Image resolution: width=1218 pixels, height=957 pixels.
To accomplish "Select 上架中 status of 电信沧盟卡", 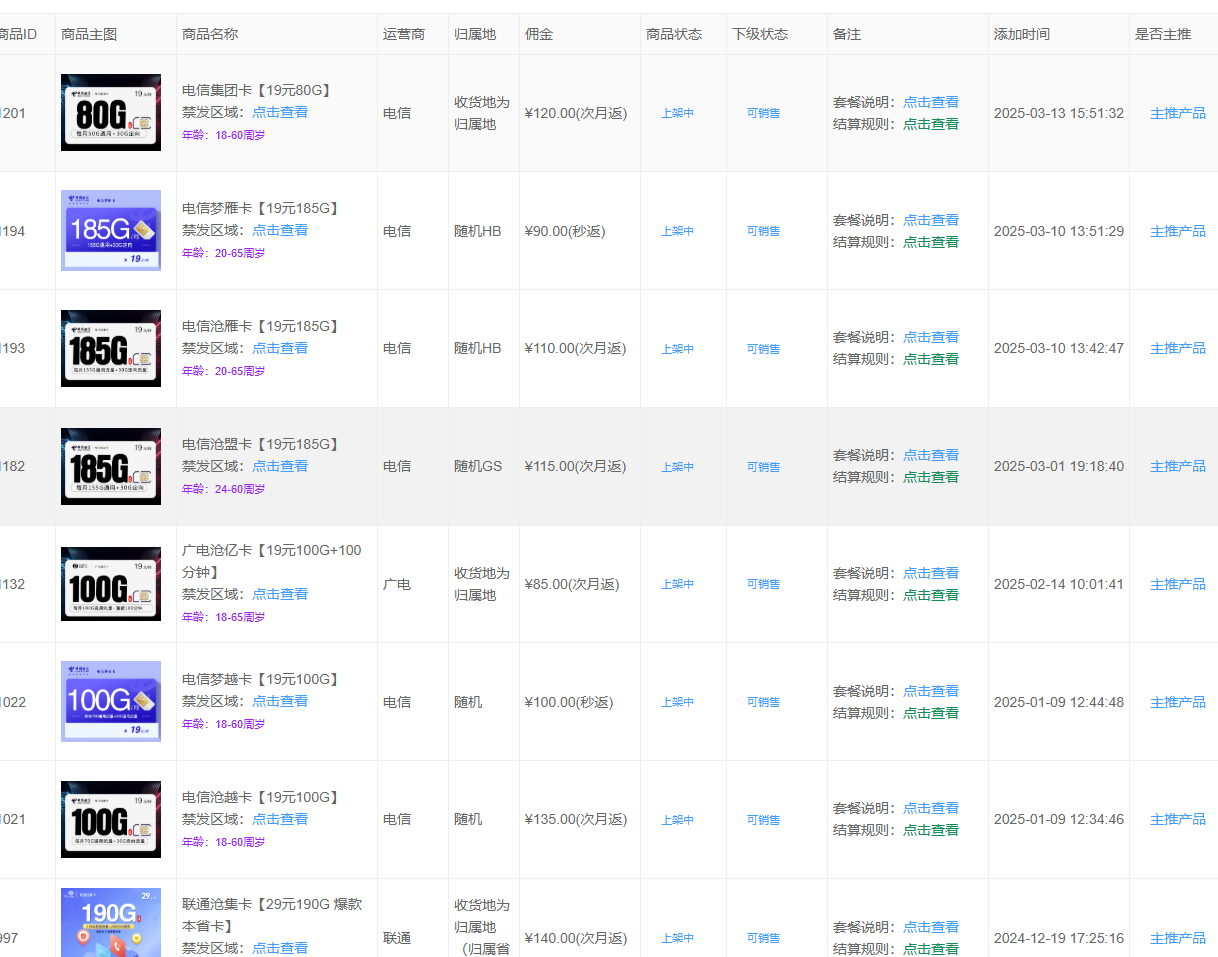I will [x=678, y=467].
